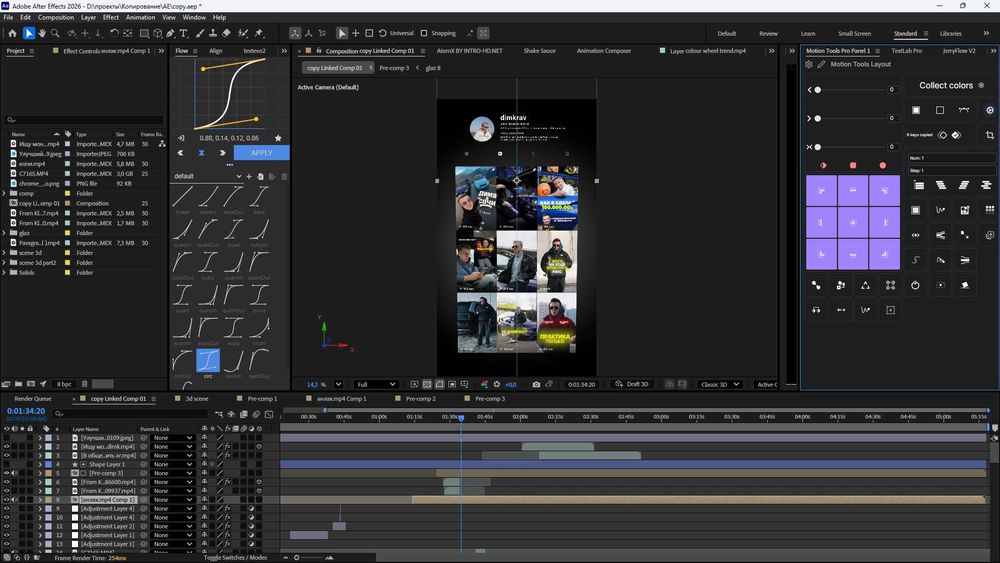Toggle the Snapping checkbox

(424, 33)
